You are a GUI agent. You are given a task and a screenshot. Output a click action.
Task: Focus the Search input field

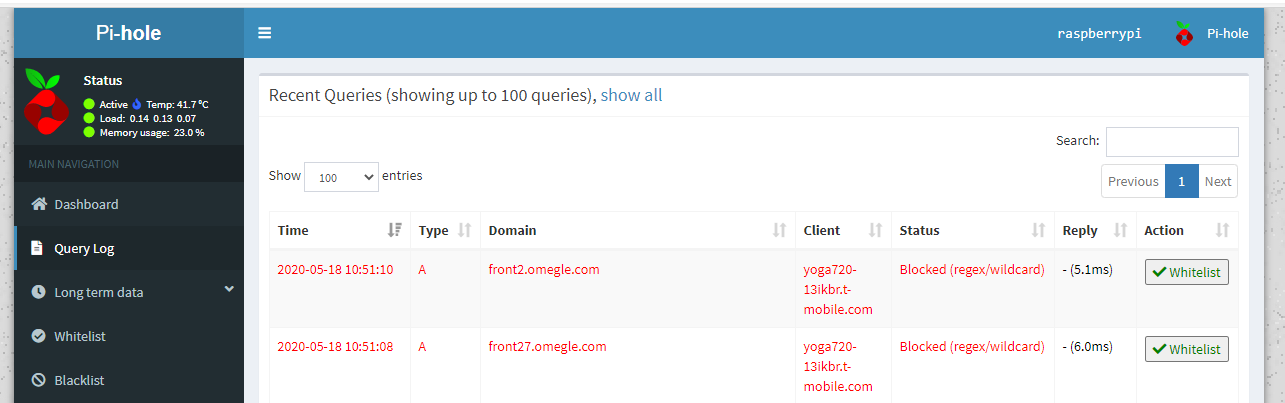pyautogui.click(x=1172, y=141)
